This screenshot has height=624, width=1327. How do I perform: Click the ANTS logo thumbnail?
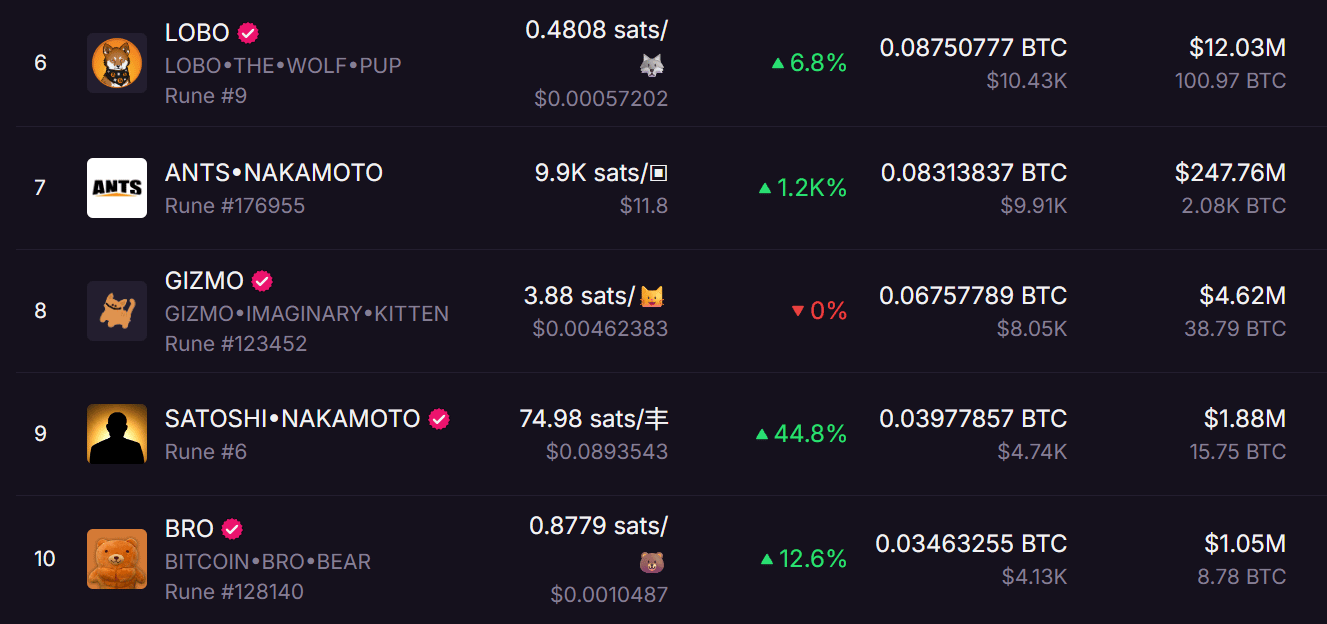[117, 188]
